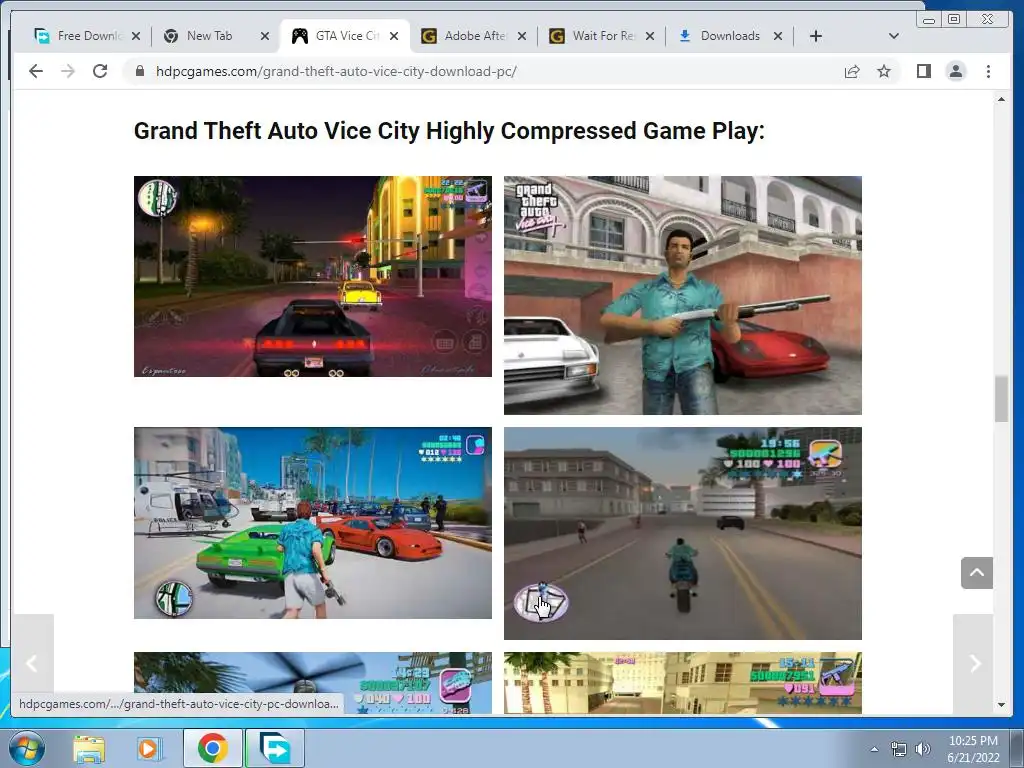
Task: Bookmark this page with star
Action: click(884, 71)
